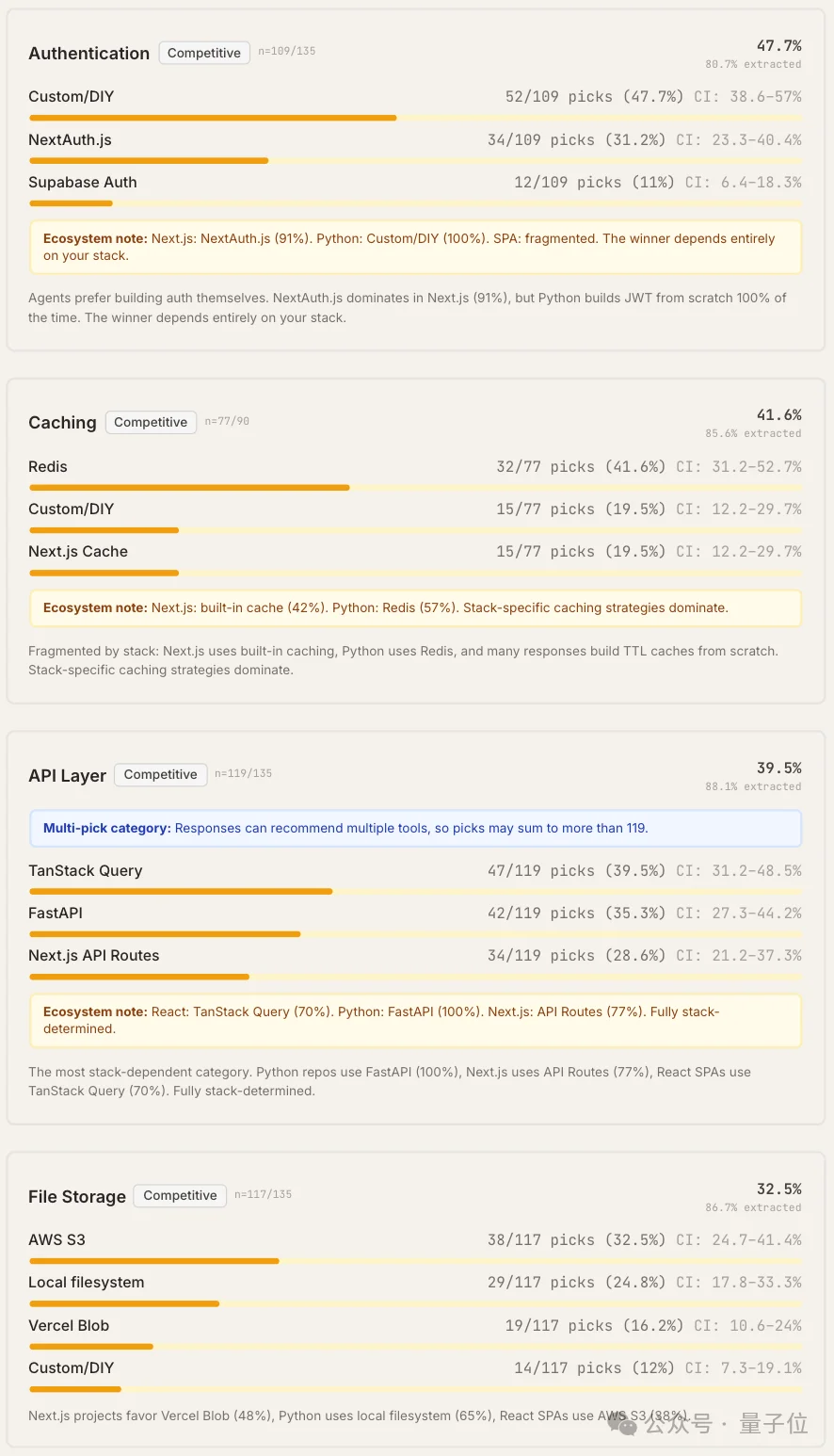Select the Next.js Cache row label
Screen dimensions: 834x1456
pos(78,552)
